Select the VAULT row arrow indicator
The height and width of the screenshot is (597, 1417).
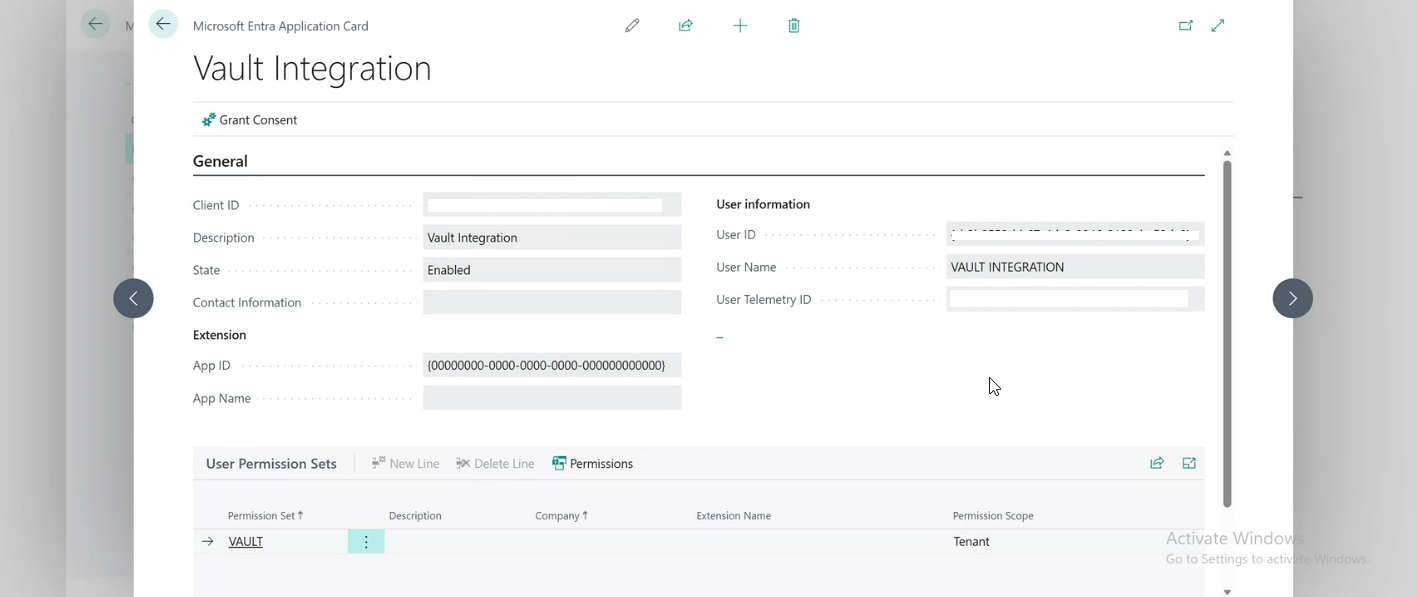click(207, 542)
